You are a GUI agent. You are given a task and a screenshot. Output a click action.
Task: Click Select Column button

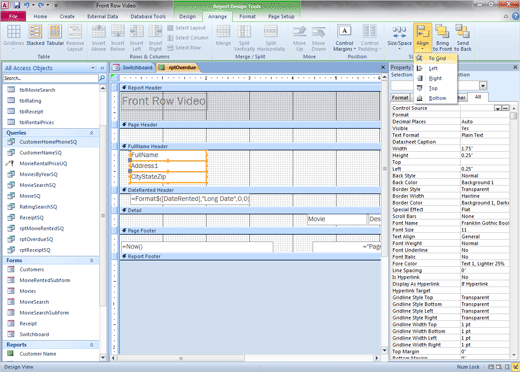188,38
